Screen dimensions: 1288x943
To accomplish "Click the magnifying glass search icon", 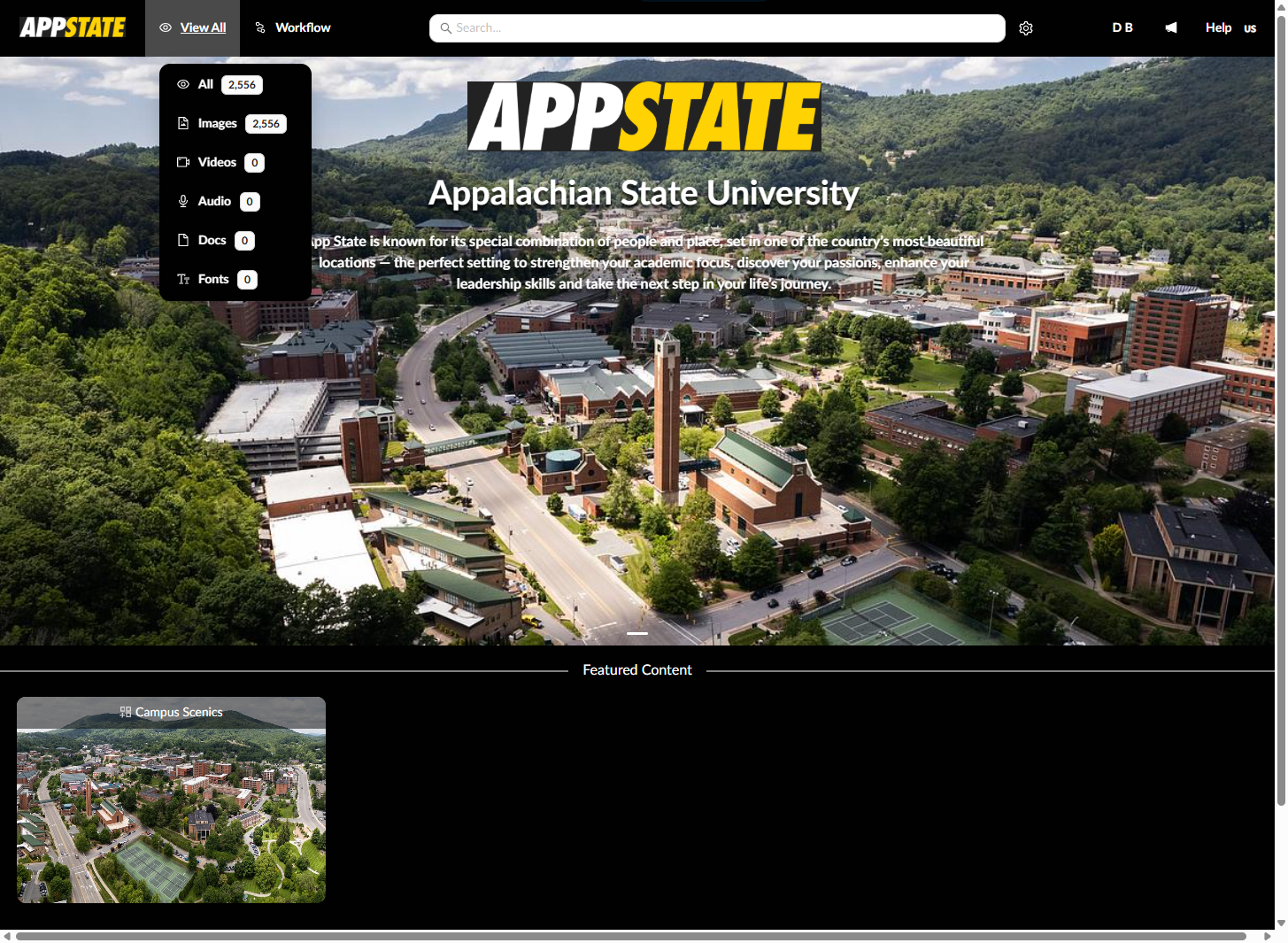I will click(x=446, y=28).
